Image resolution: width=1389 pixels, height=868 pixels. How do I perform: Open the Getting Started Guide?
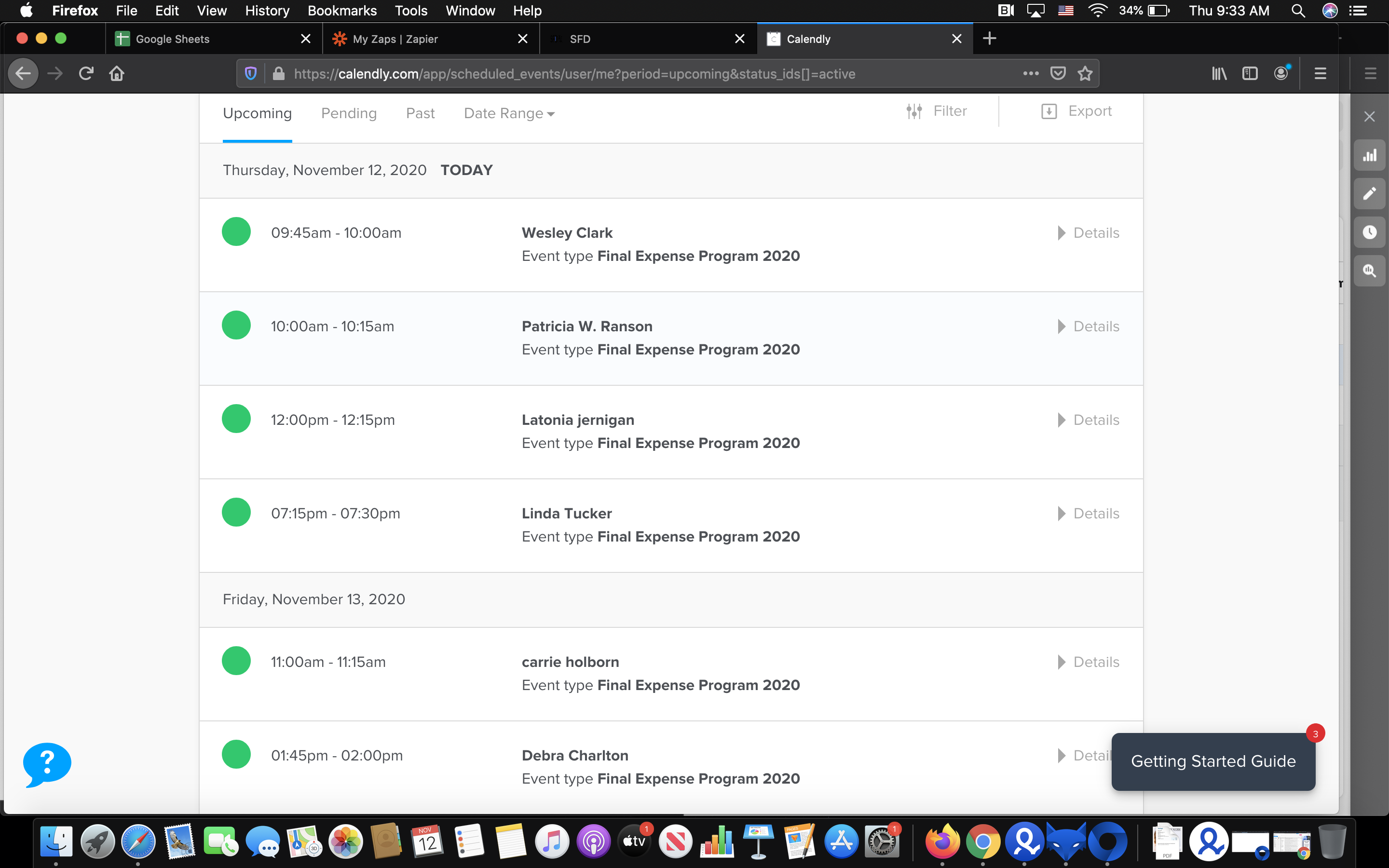pos(1213,761)
